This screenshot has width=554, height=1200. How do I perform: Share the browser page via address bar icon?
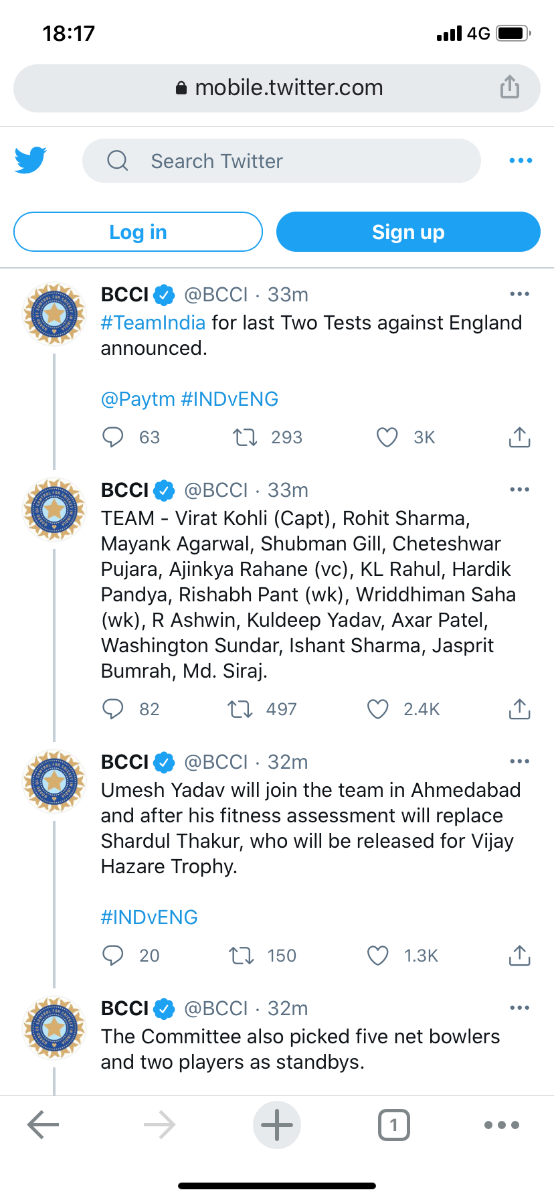point(510,88)
